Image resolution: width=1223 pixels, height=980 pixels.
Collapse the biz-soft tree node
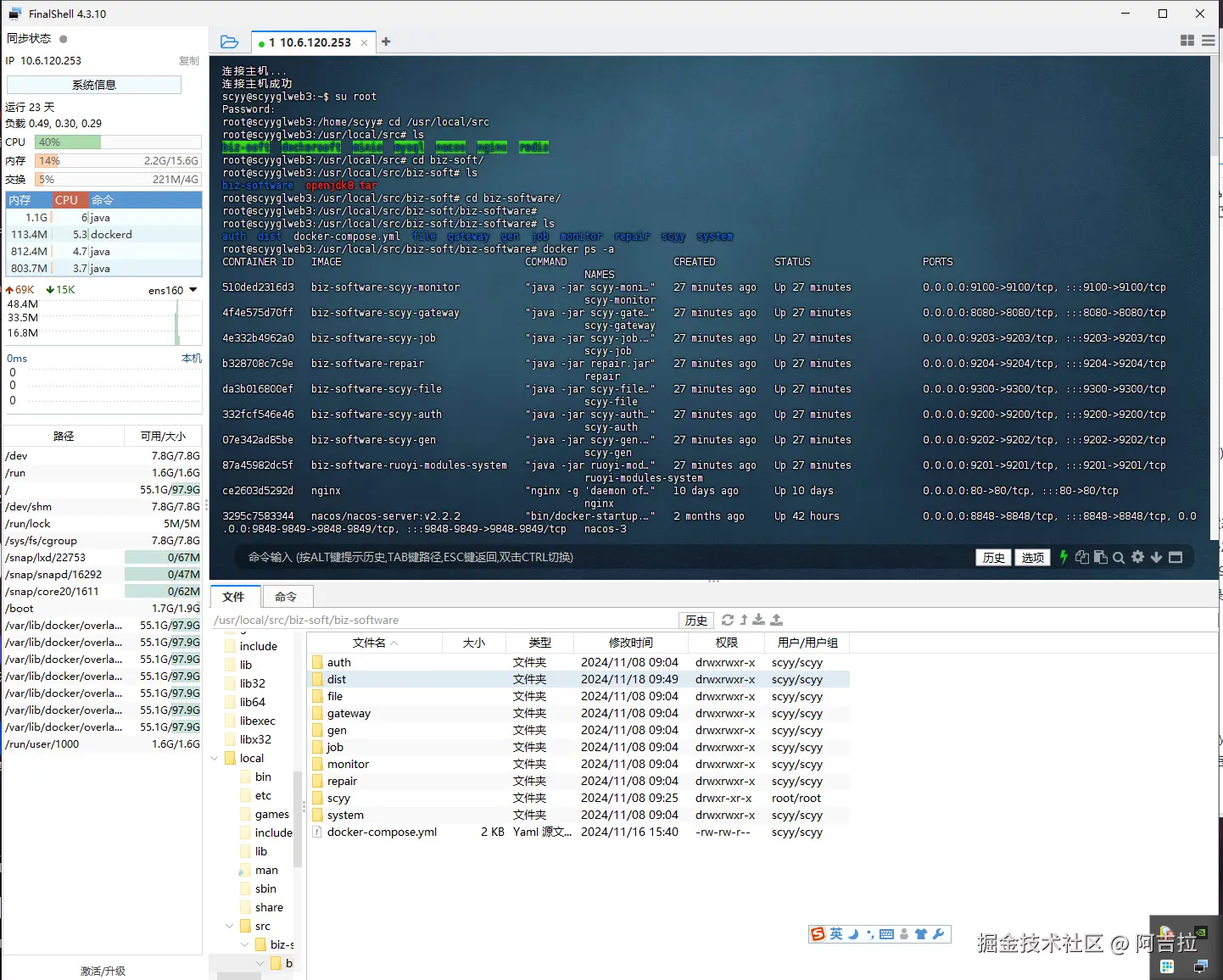245,944
